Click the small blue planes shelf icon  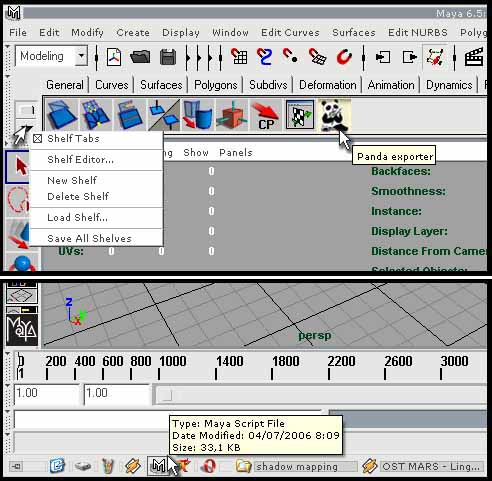point(164,114)
